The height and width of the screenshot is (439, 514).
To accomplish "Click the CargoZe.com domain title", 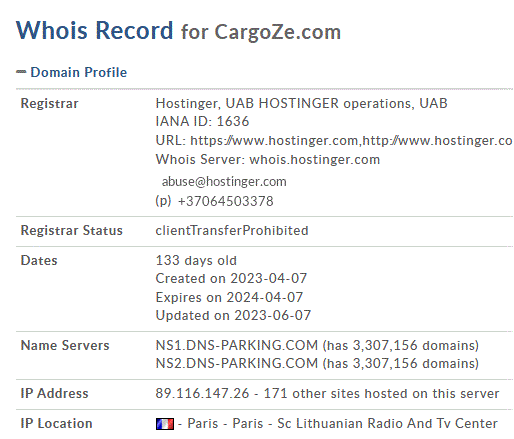I will [278, 33].
